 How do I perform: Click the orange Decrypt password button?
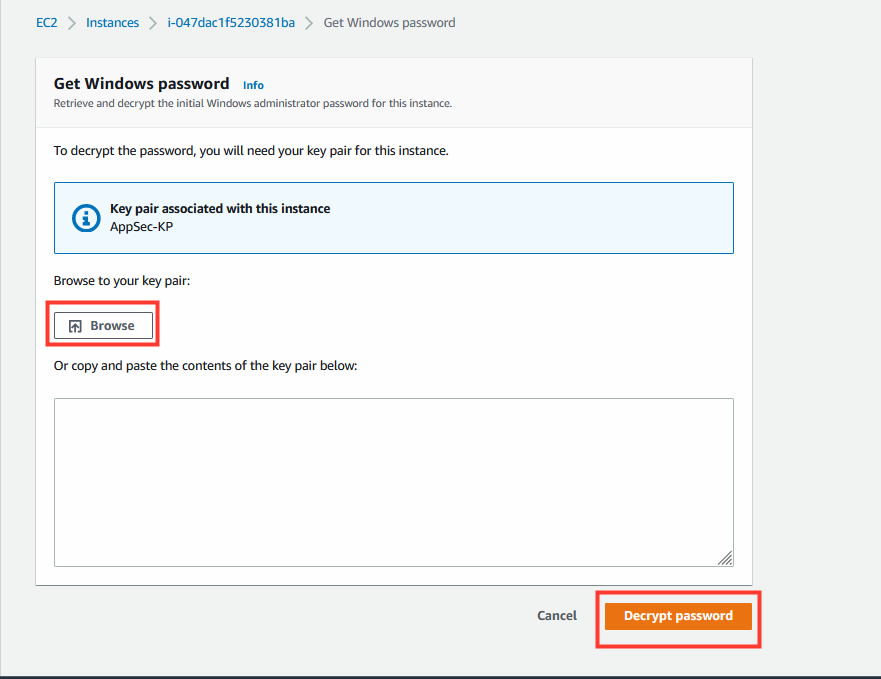[678, 616]
